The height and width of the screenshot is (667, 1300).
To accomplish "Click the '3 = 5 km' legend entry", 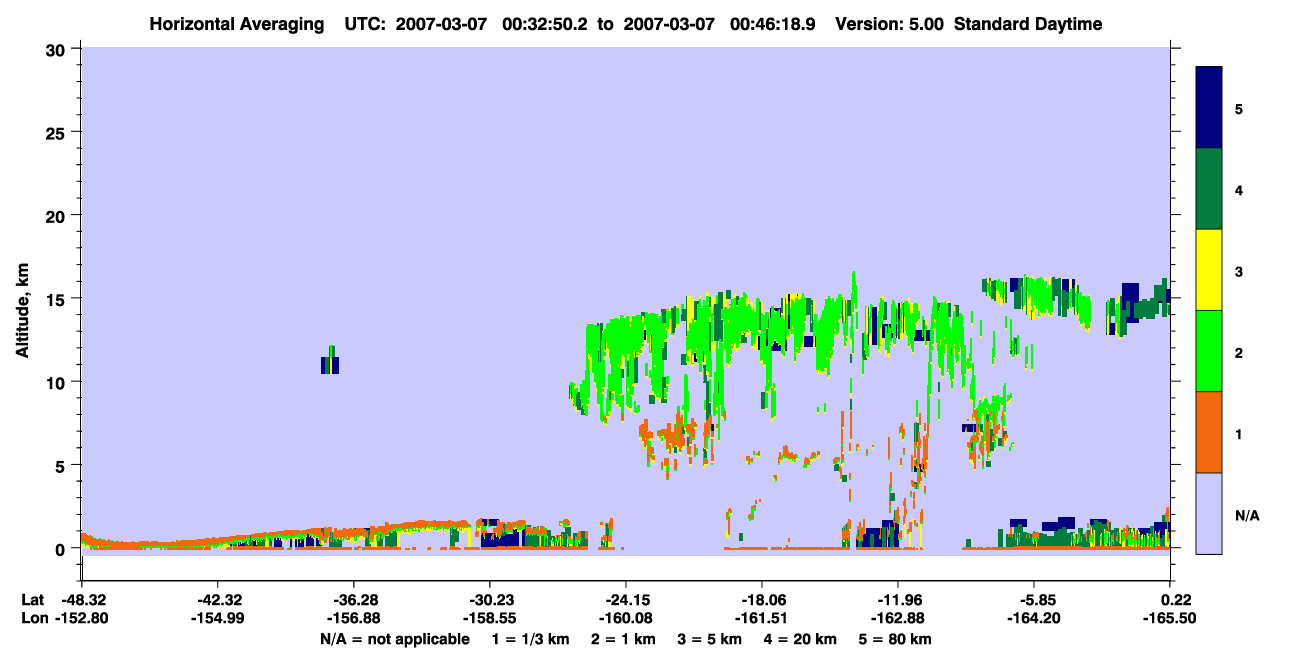I will pyautogui.click(x=709, y=639).
